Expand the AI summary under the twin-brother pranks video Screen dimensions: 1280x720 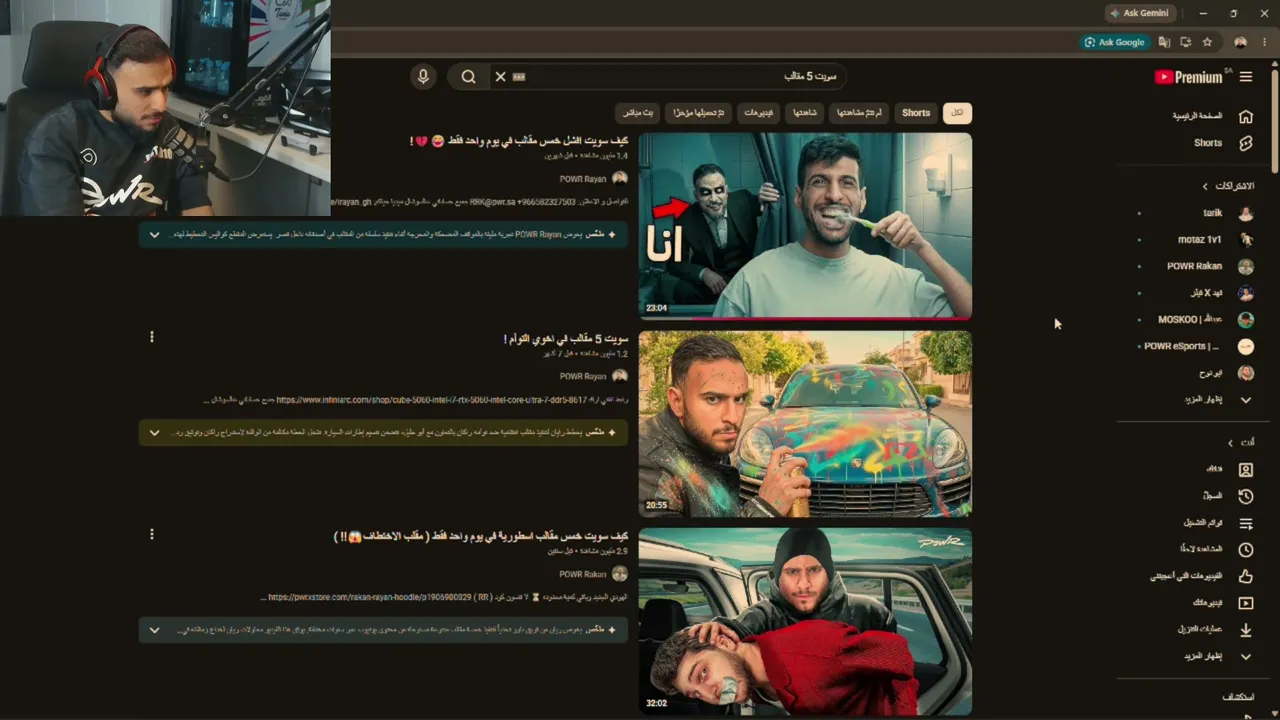tap(154, 433)
